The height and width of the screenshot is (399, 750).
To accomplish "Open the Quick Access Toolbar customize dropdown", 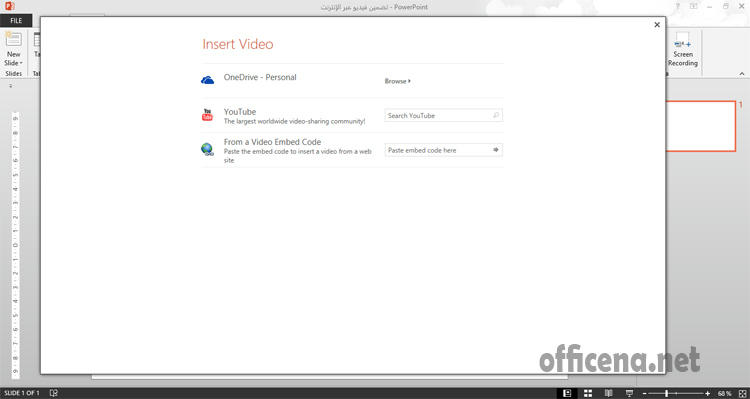I will pos(11,87).
